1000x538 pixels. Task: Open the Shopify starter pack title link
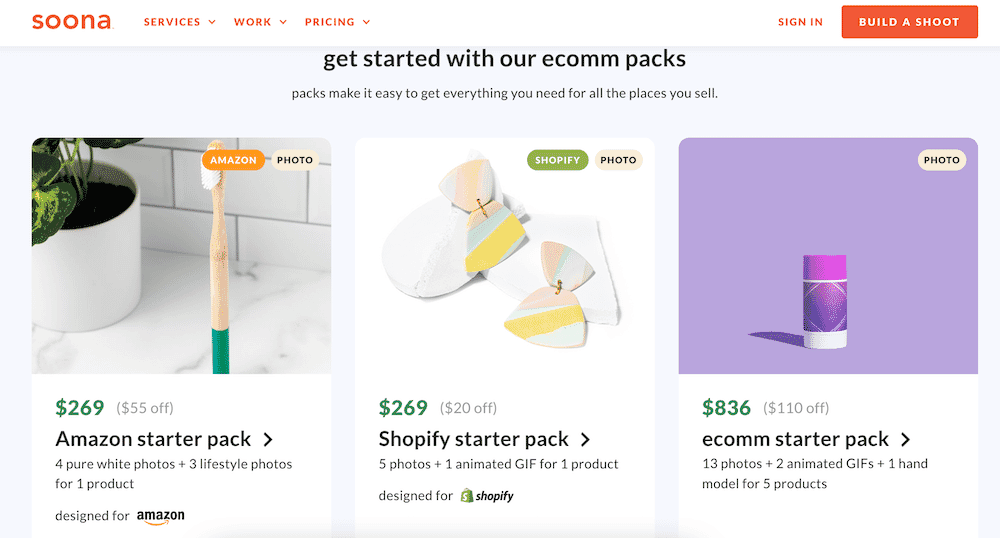[x=474, y=439]
